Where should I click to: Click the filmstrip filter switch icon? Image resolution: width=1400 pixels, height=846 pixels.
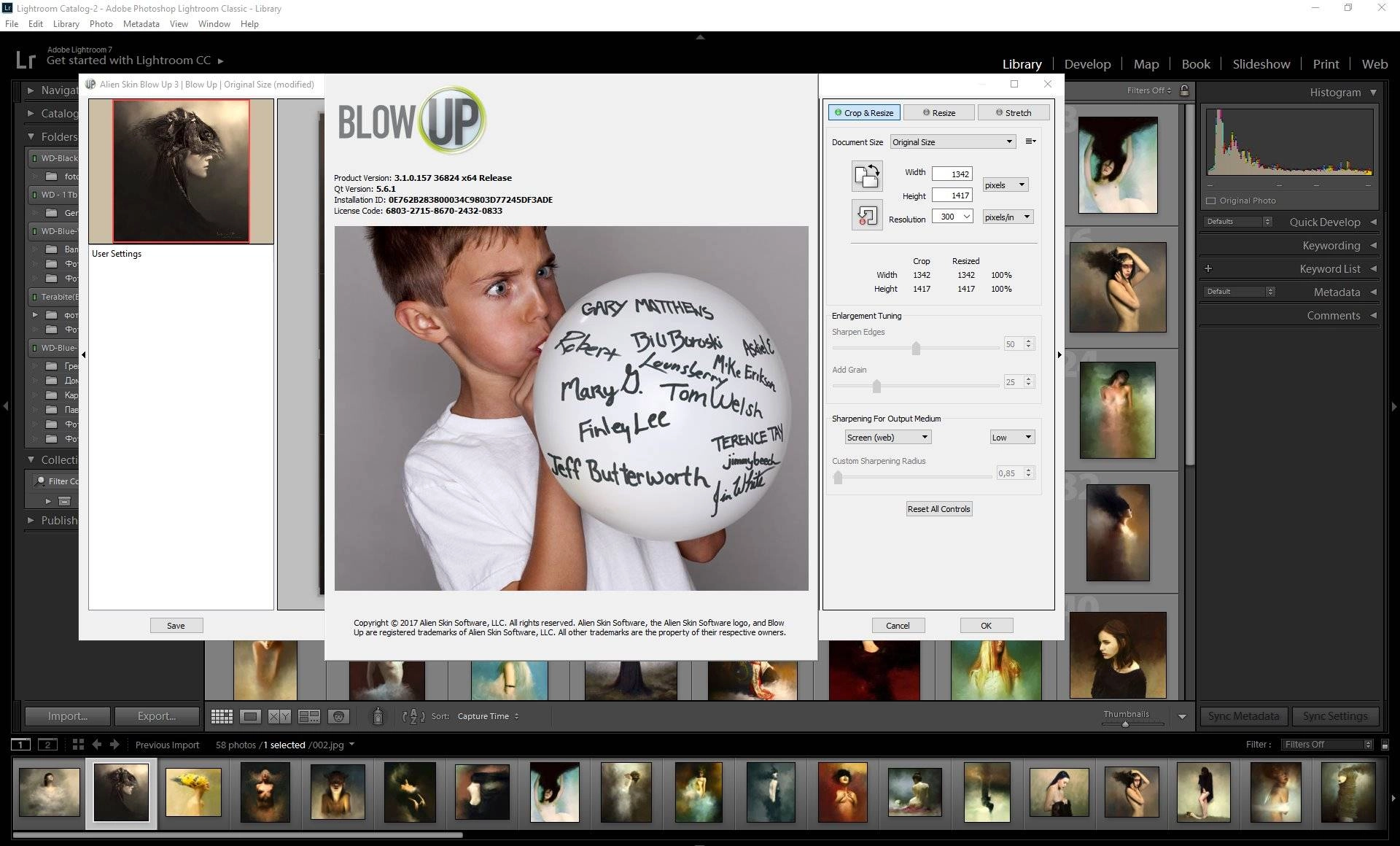(x=1385, y=745)
